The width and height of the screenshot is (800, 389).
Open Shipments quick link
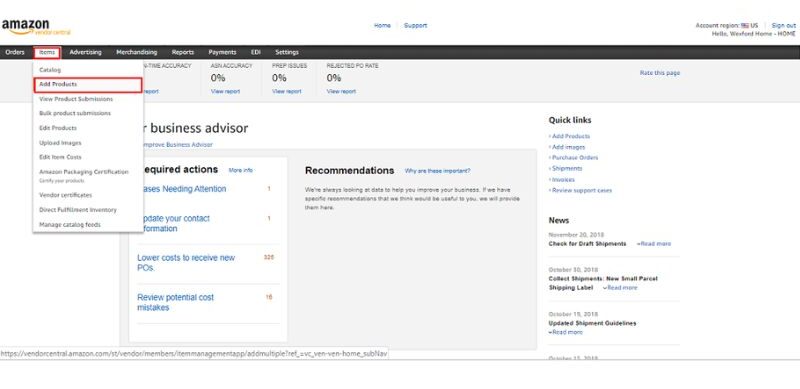[x=566, y=168]
